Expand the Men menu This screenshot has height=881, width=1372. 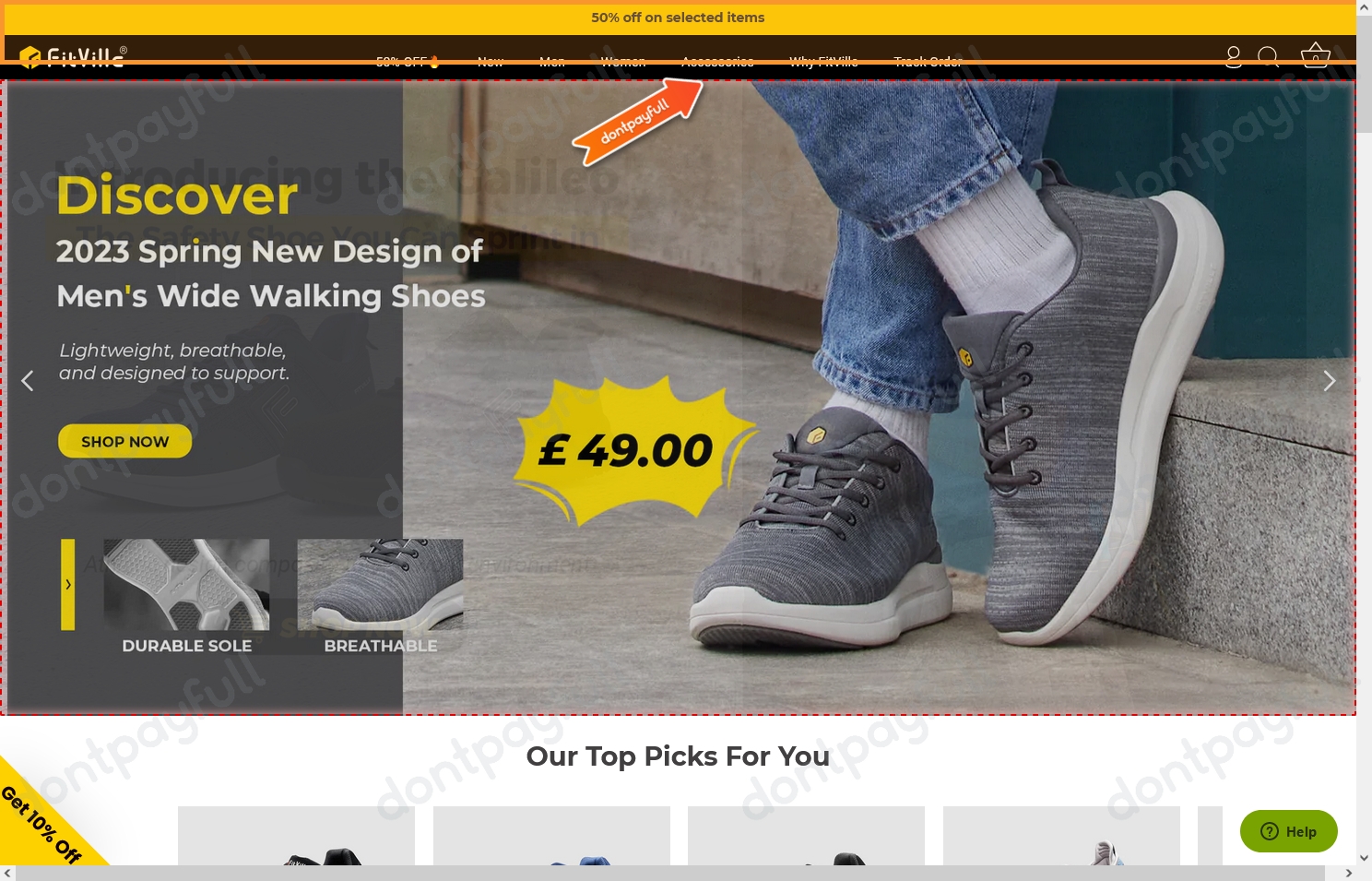552,62
